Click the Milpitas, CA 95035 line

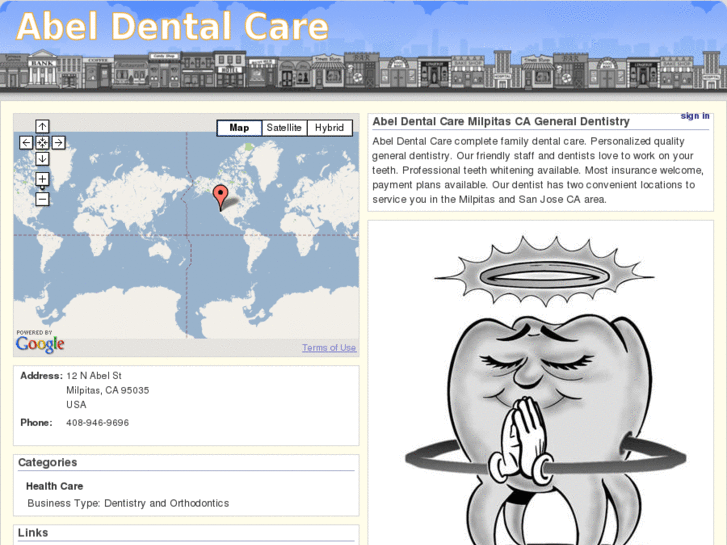(108, 390)
